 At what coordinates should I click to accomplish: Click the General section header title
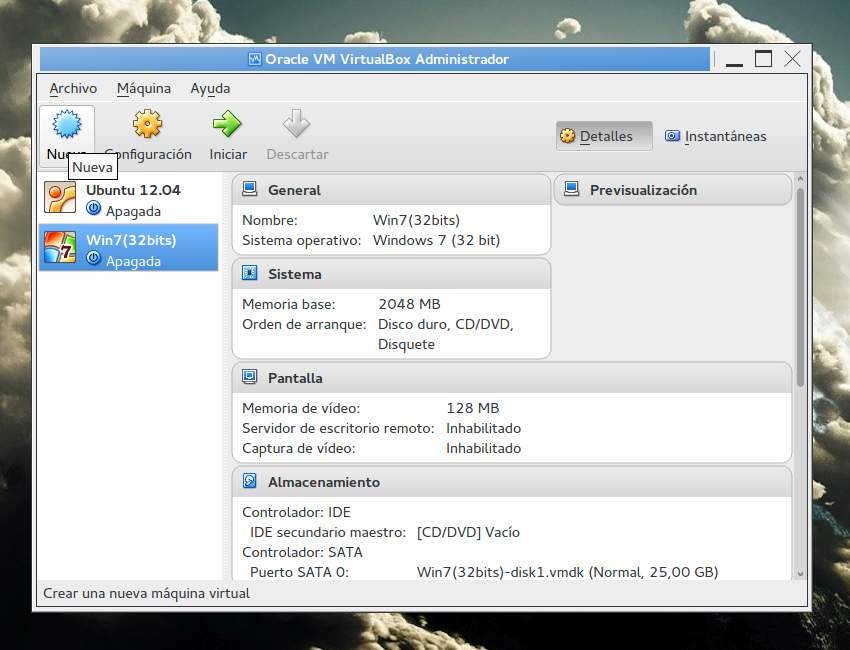coord(294,190)
